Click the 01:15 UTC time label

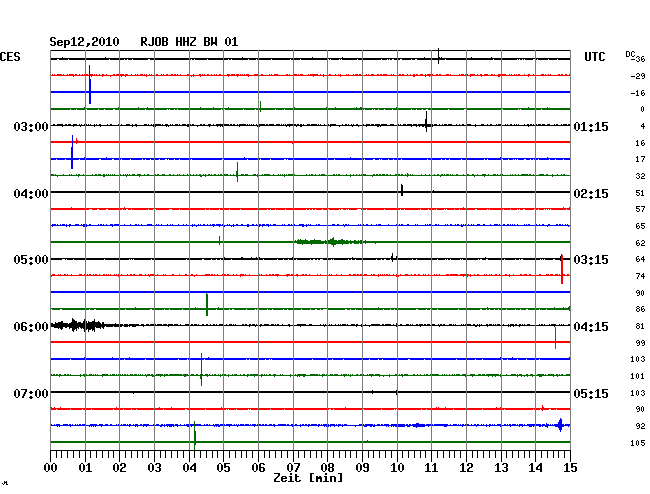(x=591, y=126)
